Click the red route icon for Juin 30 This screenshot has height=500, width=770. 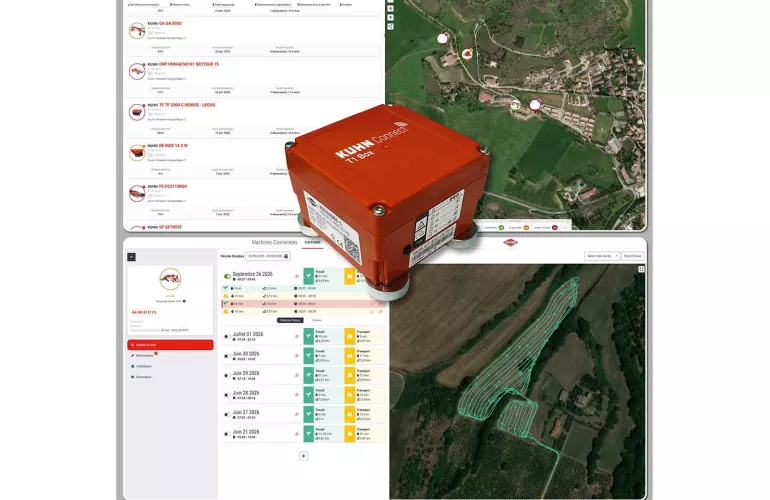(x=297, y=356)
